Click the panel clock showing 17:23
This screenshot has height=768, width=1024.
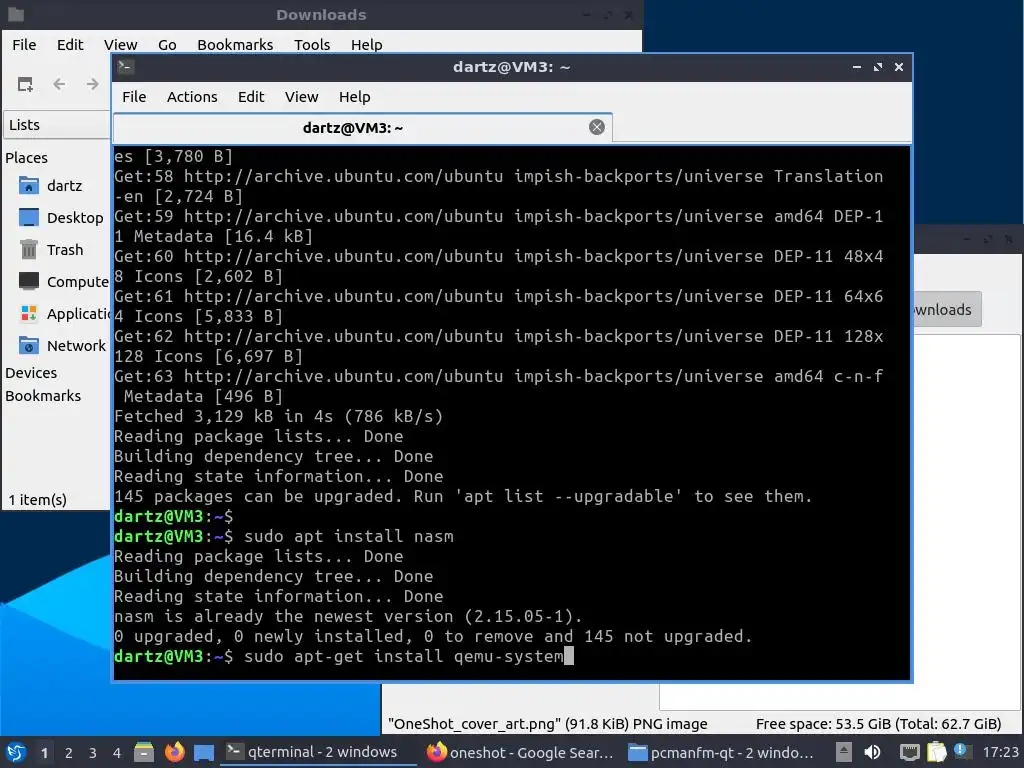click(x=1000, y=752)
